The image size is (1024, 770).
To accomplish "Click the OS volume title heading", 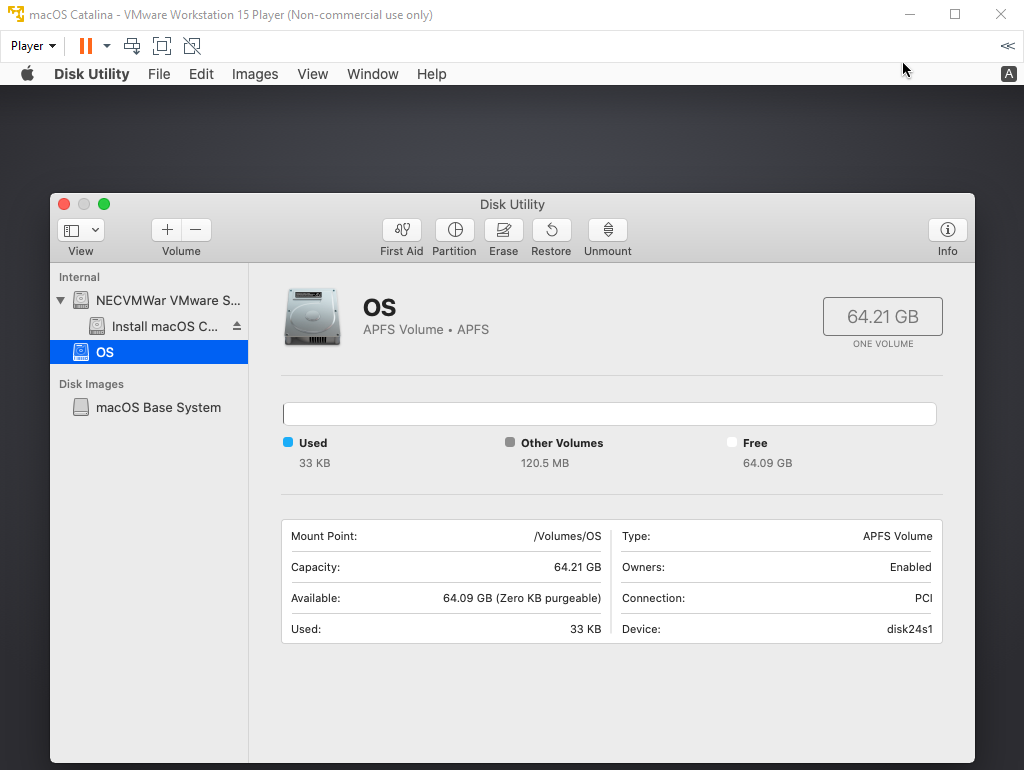I will coord(379,308).
